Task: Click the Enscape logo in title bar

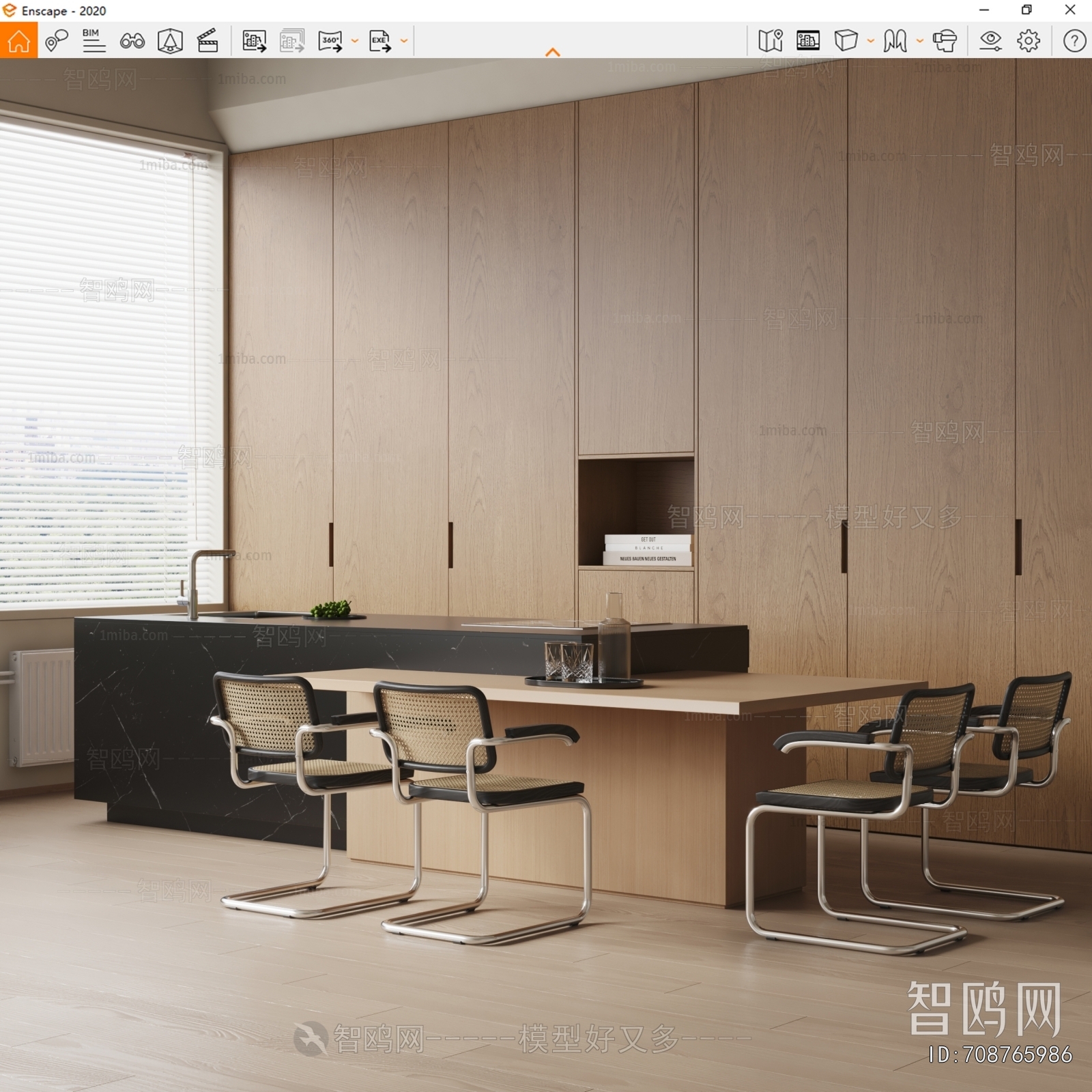Action: coord(9,10)
